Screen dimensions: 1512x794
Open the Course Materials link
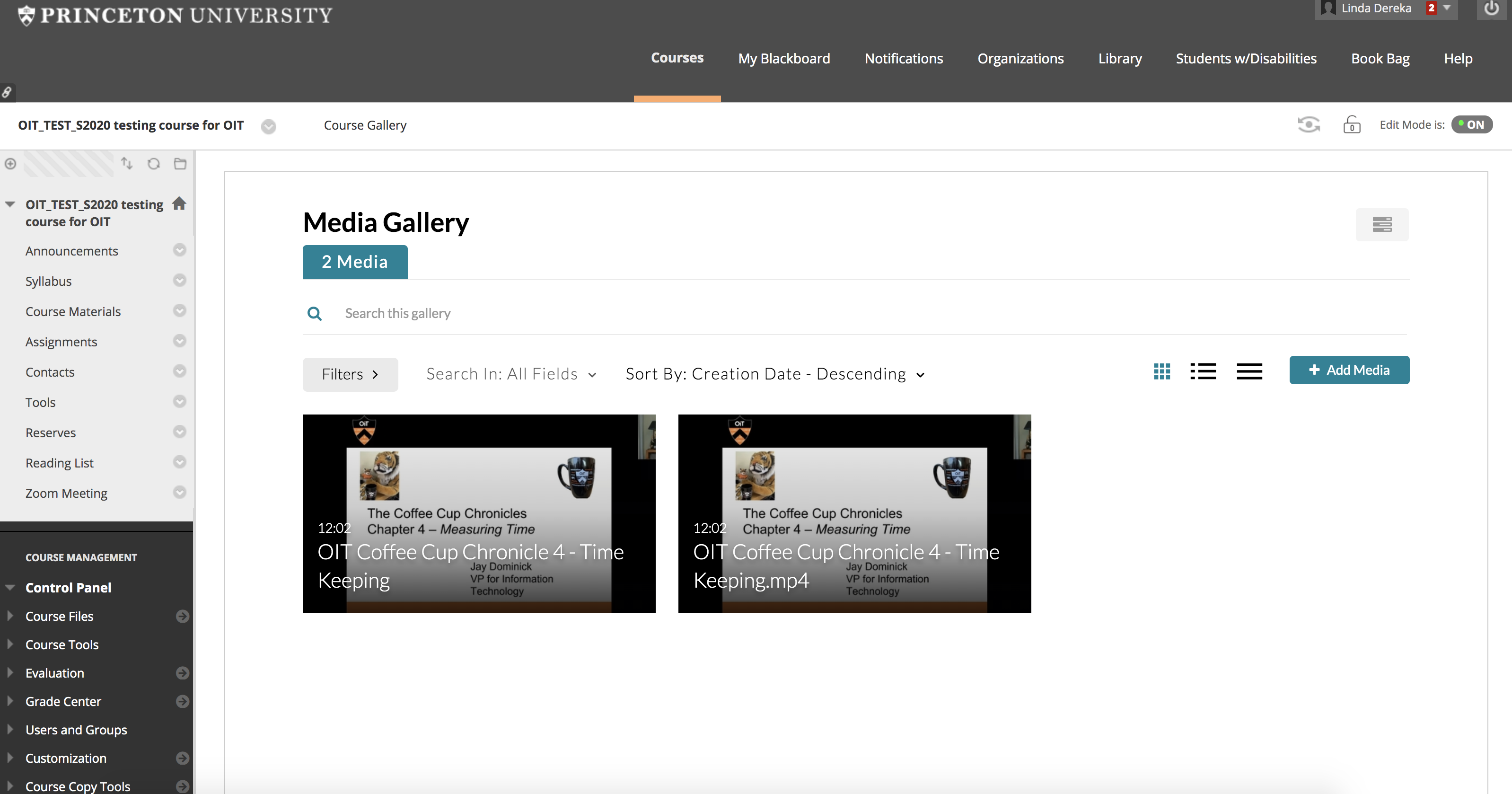pos(73,312)
